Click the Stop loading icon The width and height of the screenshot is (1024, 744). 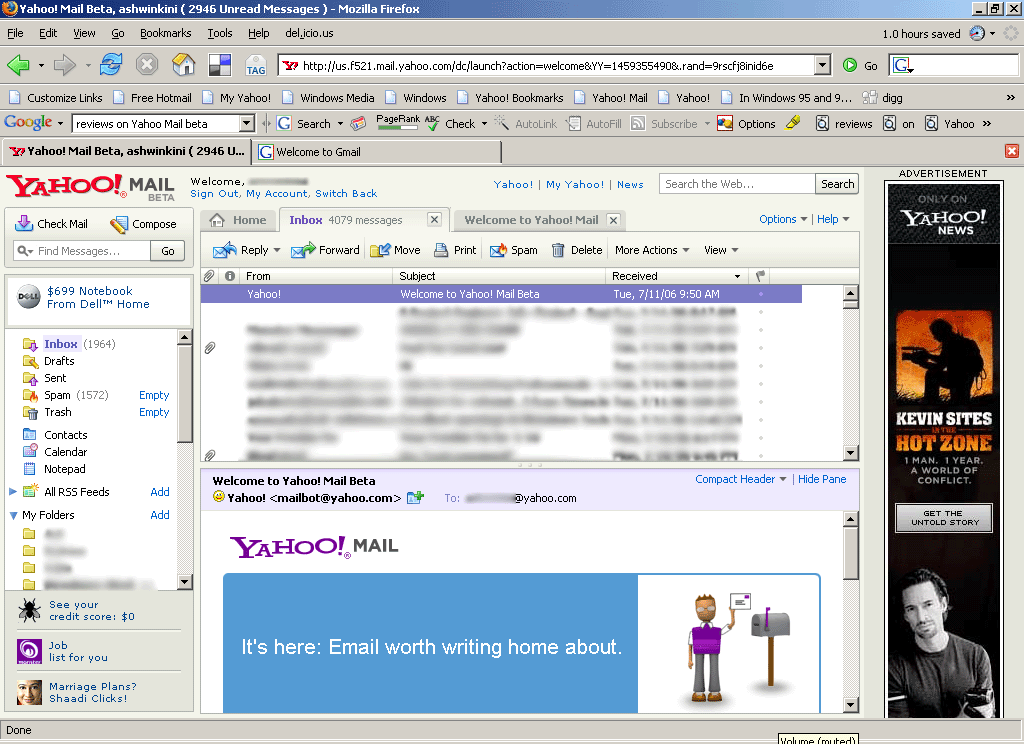tap(147, 65)
